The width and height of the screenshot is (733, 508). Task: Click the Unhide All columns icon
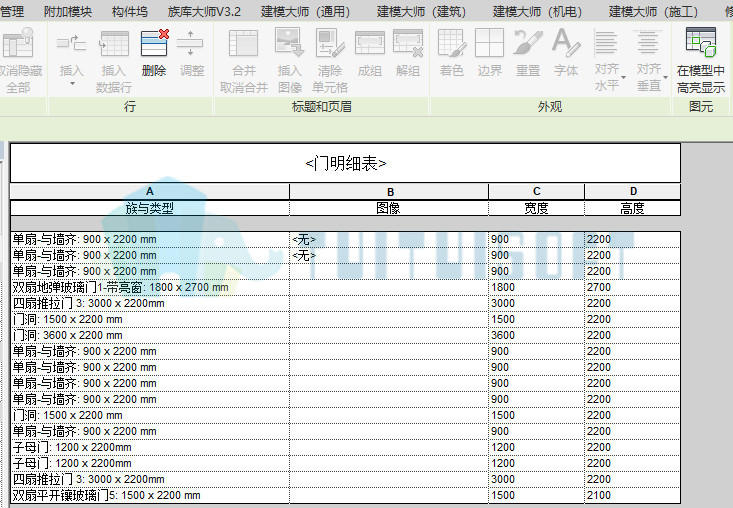click(18, 43)
